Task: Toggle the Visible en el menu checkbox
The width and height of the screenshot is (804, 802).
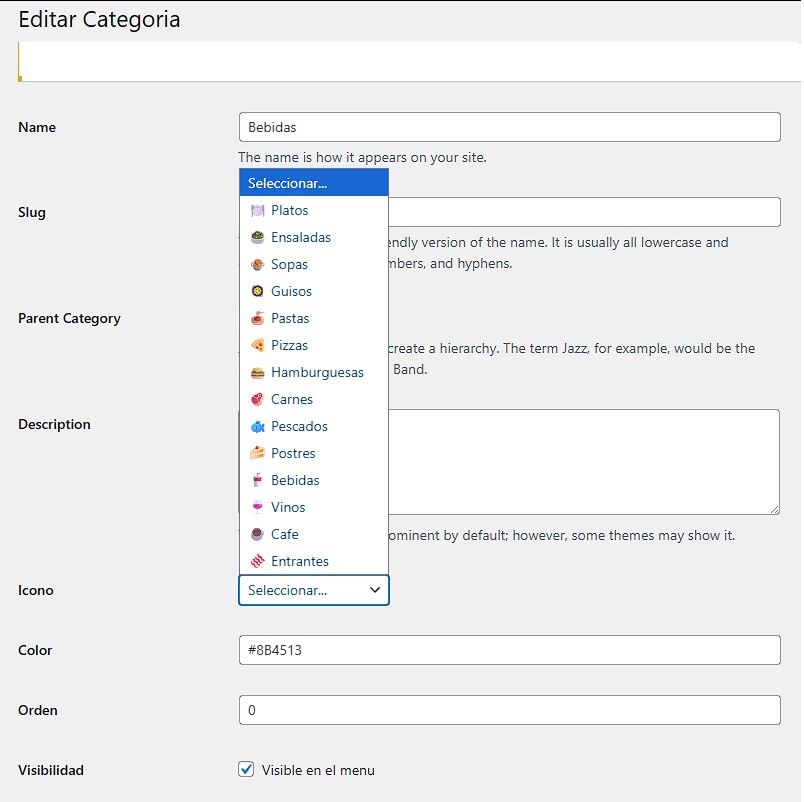Action: pyautogui.click(x=245, y=770)
